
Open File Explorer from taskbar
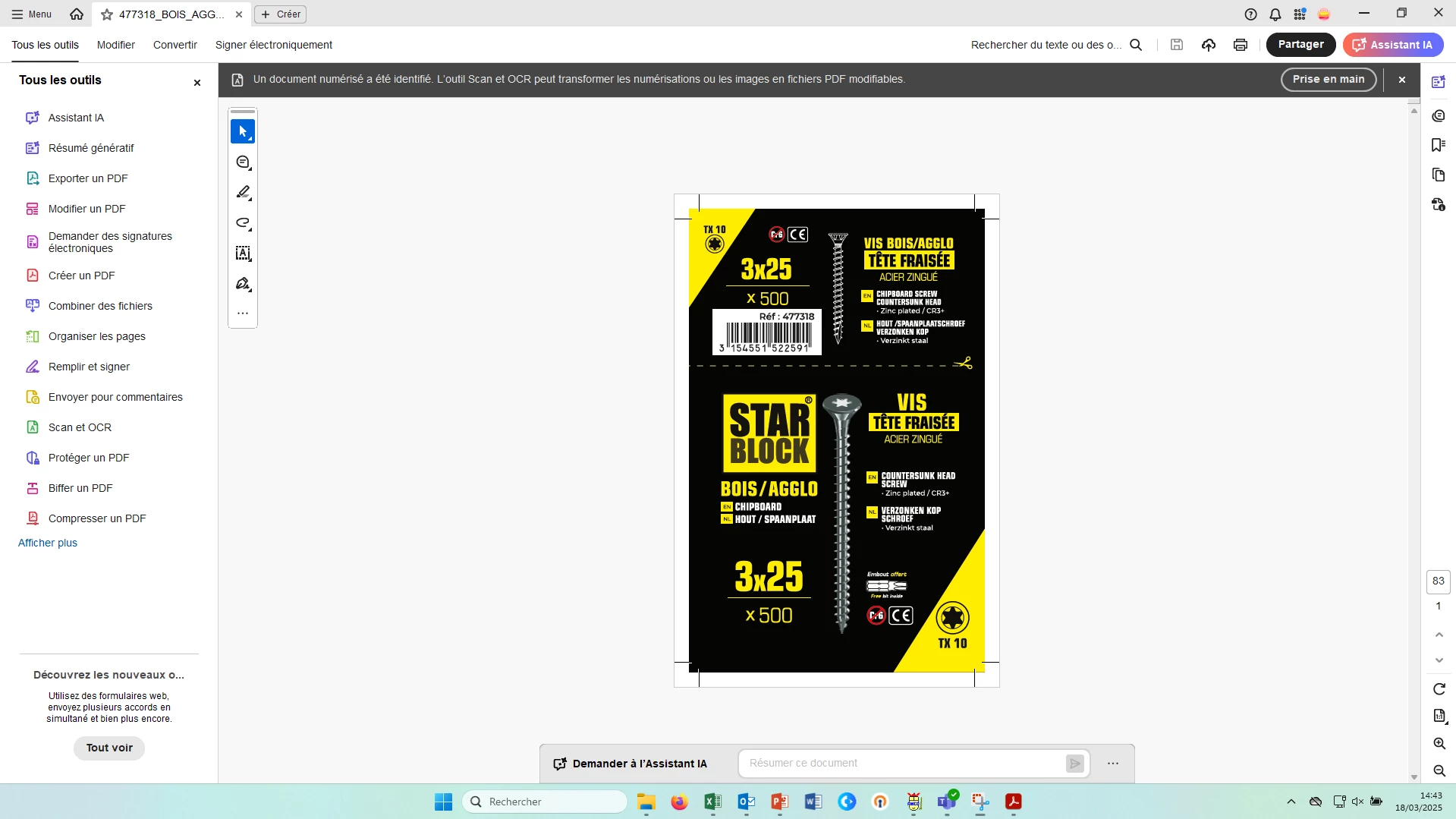(646, 802)
